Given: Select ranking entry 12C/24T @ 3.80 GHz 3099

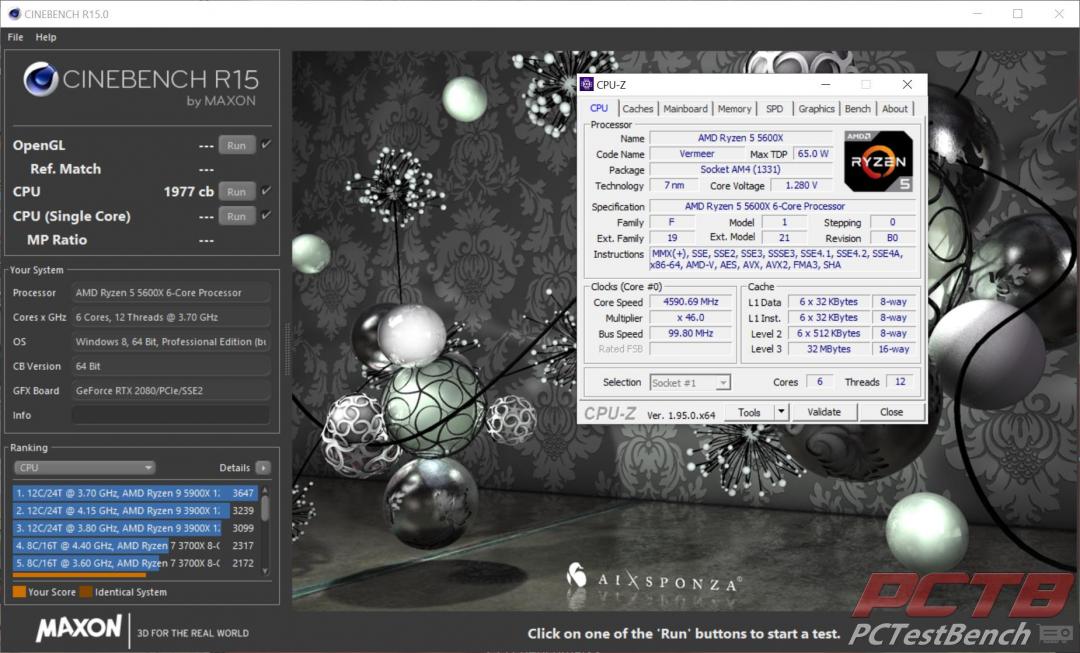Looking at the screenshot, I should pos(135,528).
